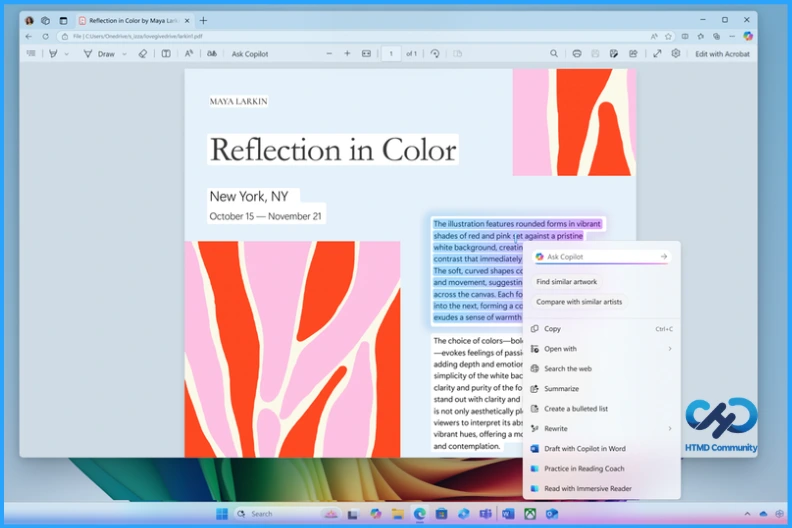Click the New York, NY text
Viewport: 792px width, 528px height.
coord(249,196)
